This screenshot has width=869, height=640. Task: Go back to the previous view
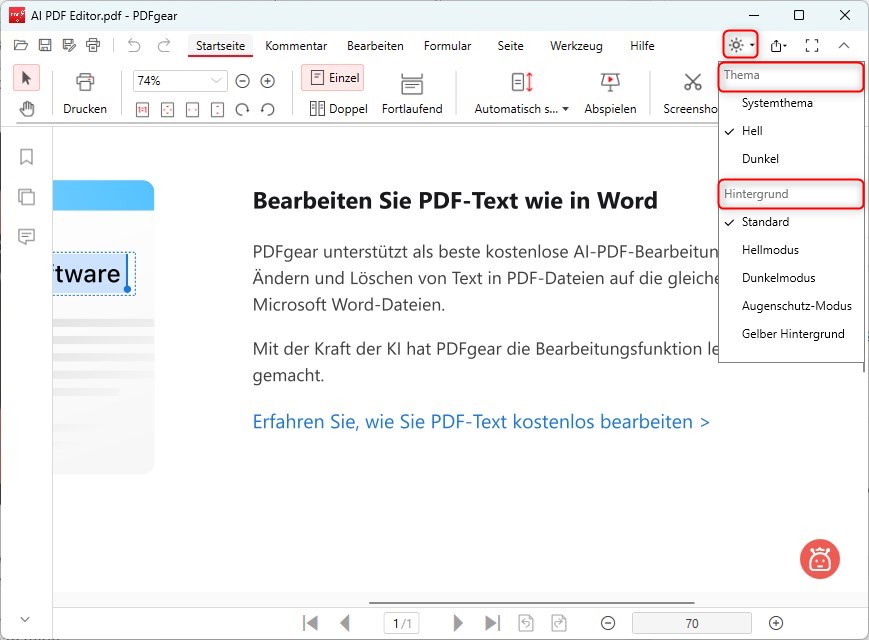pyautogui.click(x=526, y=623)
